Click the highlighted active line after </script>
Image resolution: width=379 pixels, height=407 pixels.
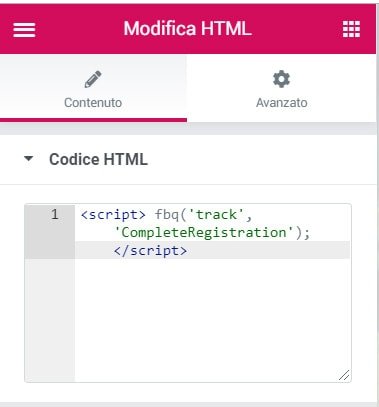pyautogui.click(x=268, y=250)
